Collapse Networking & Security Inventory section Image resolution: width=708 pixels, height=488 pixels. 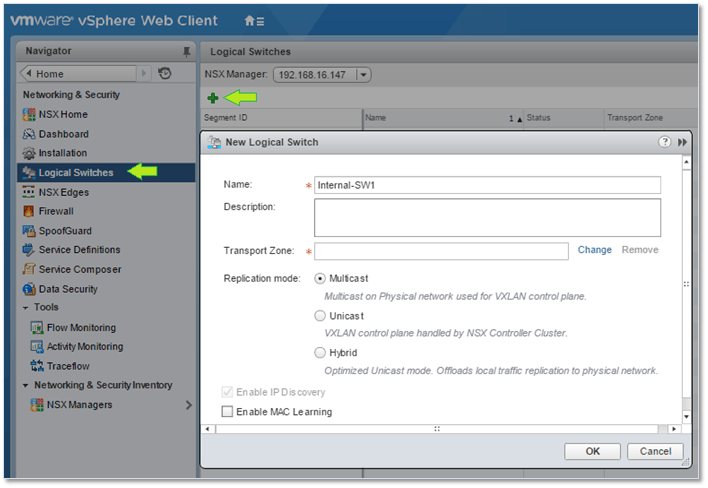click(x=26, y=386)
